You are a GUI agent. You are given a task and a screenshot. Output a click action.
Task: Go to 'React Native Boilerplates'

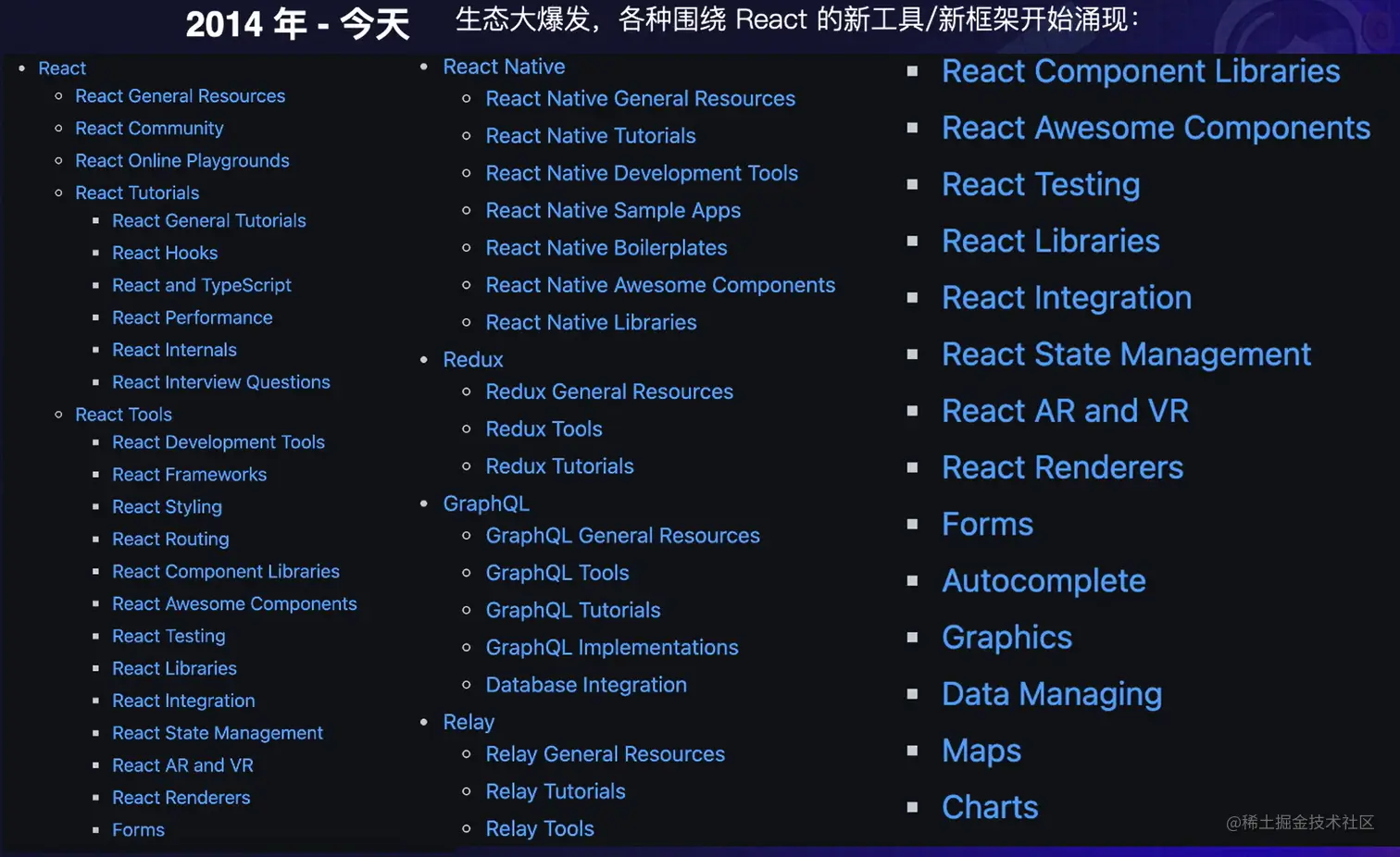[606, 248]
